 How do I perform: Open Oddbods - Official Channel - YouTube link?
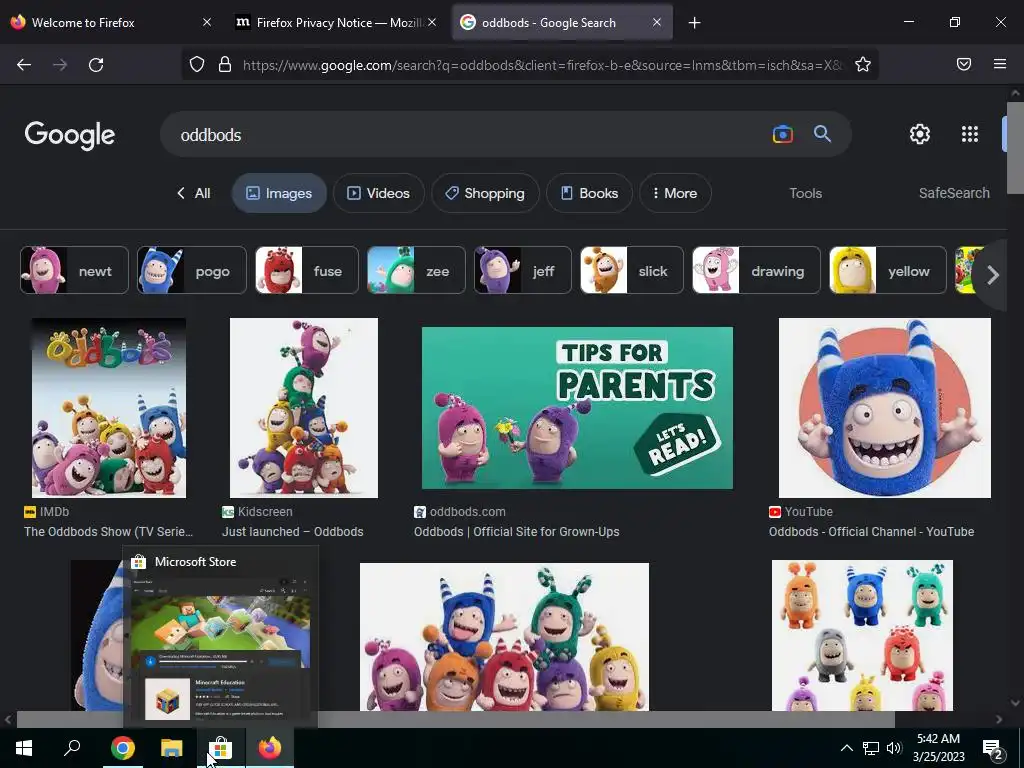[871, 532]
